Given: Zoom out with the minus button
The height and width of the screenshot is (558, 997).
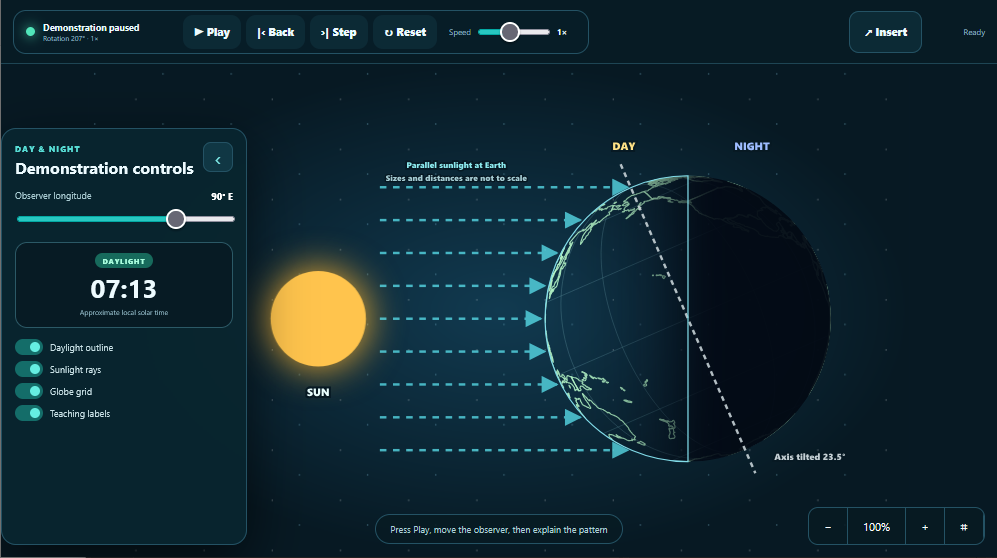Looking at the screenshot, I should pyautogui.click(x=828, y=527).
